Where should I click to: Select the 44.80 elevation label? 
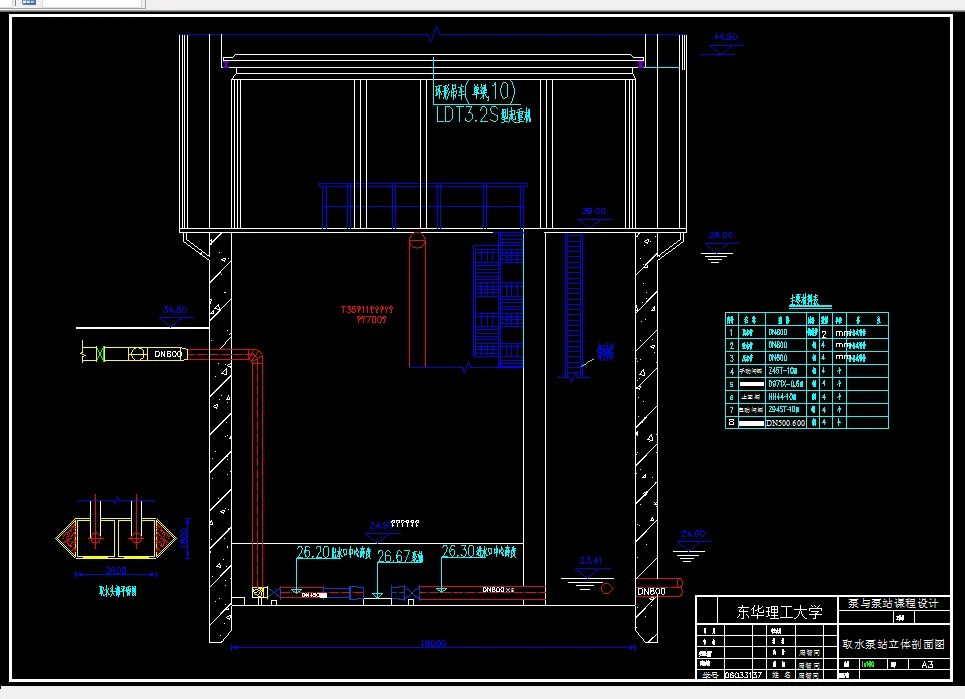click(725, 37)
